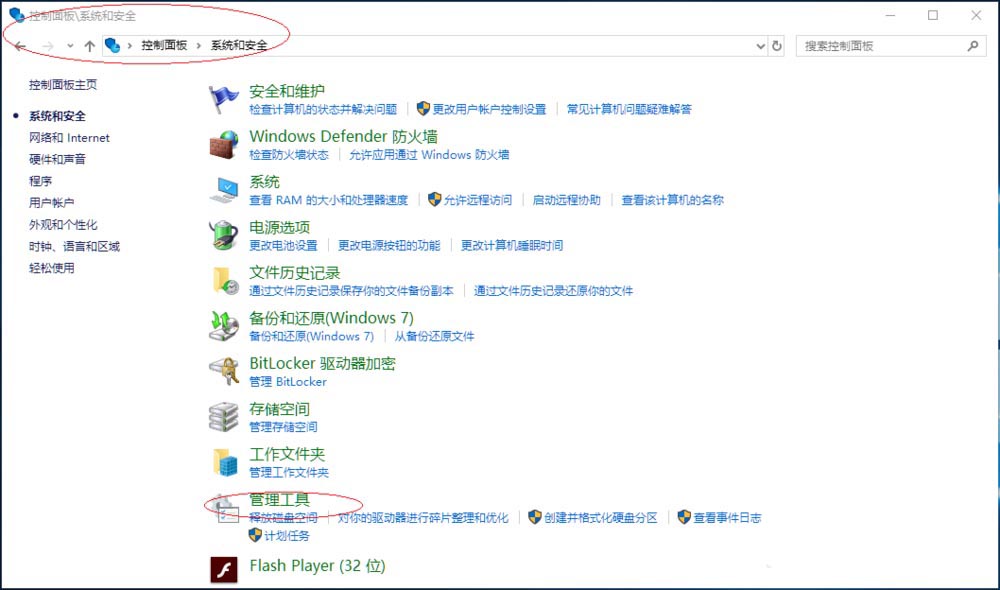This screenshot has width=1000, height=590.
Task: Click the Control Panel icon in address bar
Action: [x=113, y=45]
